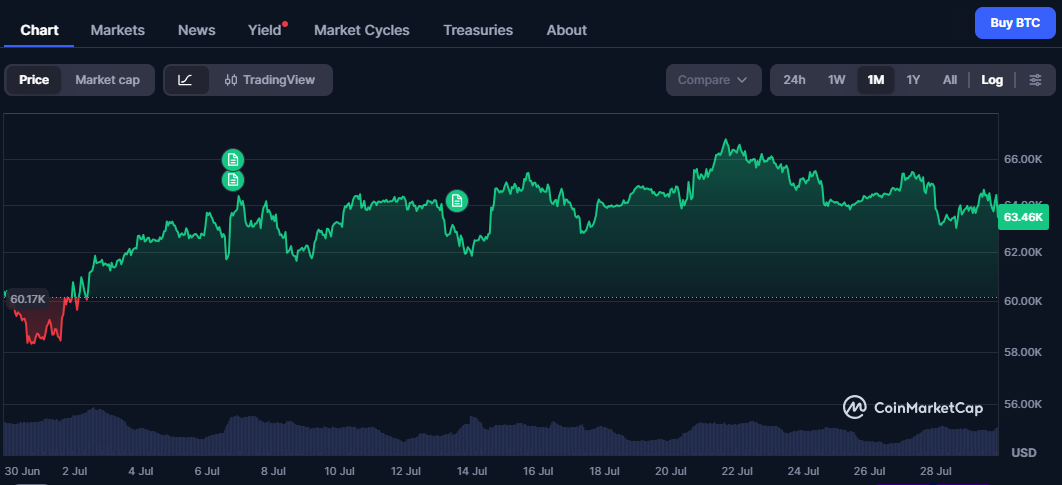Viewport: 1062px width, 485px height.
Task: Select the 24h time range
Action: click(x=794, y=80)
